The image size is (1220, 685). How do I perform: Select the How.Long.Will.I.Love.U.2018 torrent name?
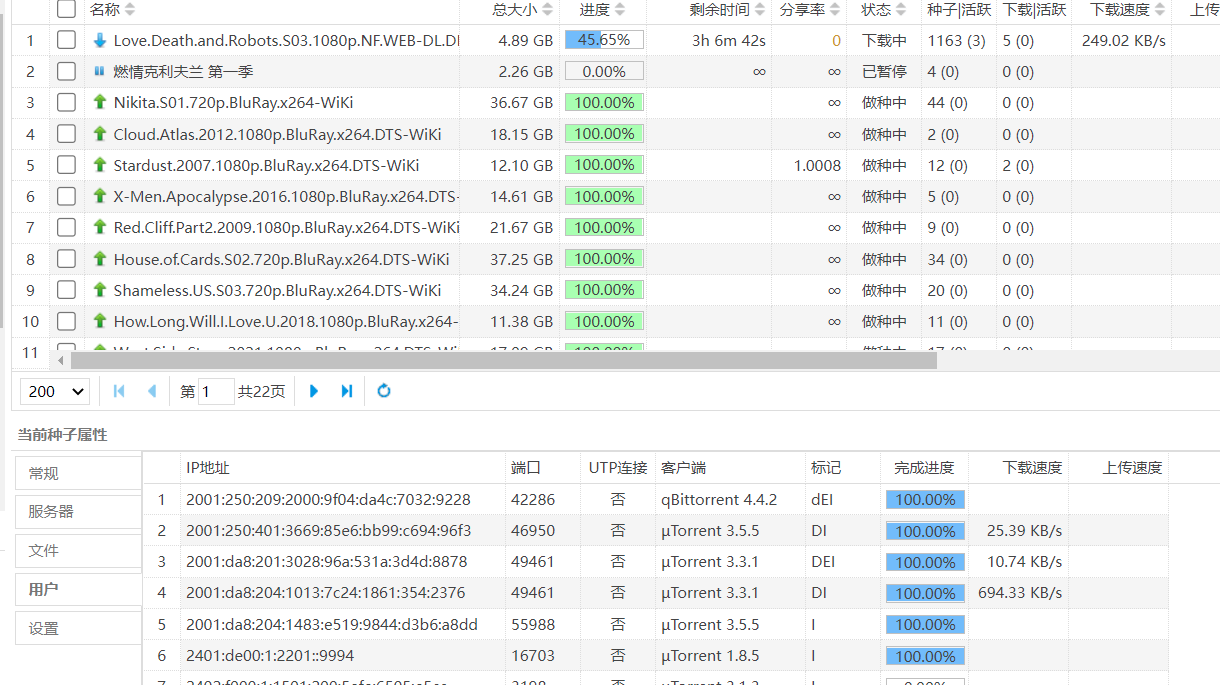(285, 321)
